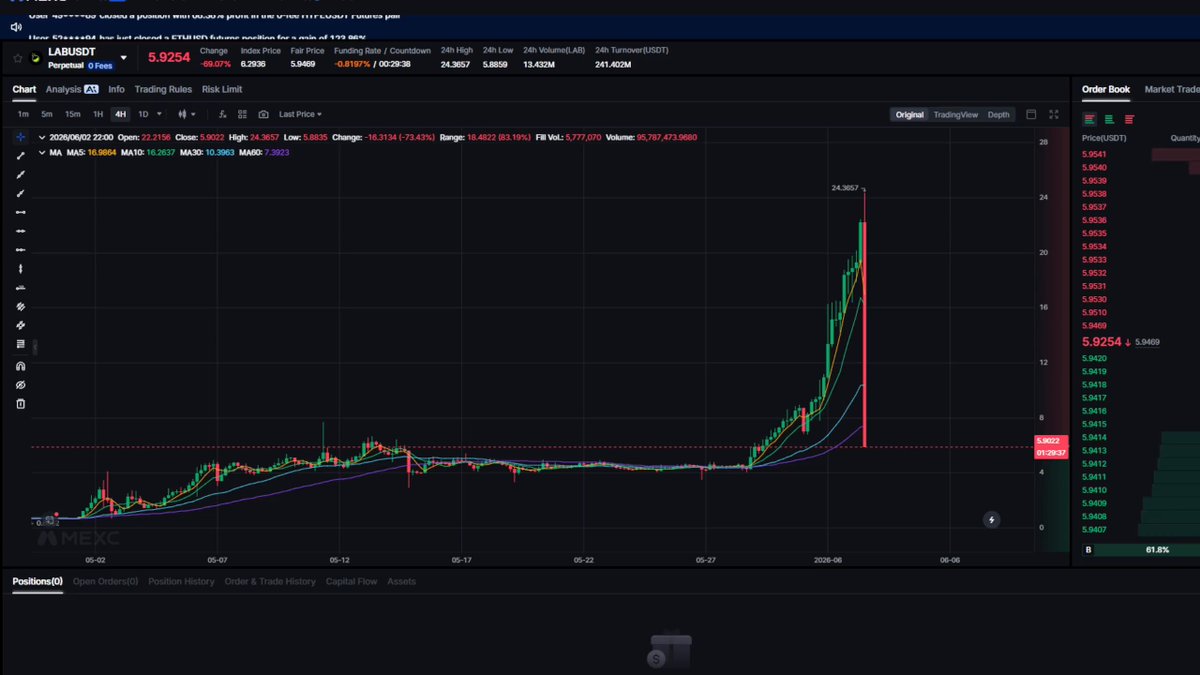The width and height of the screenshot is (1200, 675).
Task: Switch to Order Book tab
Action: click(1106, 89)
